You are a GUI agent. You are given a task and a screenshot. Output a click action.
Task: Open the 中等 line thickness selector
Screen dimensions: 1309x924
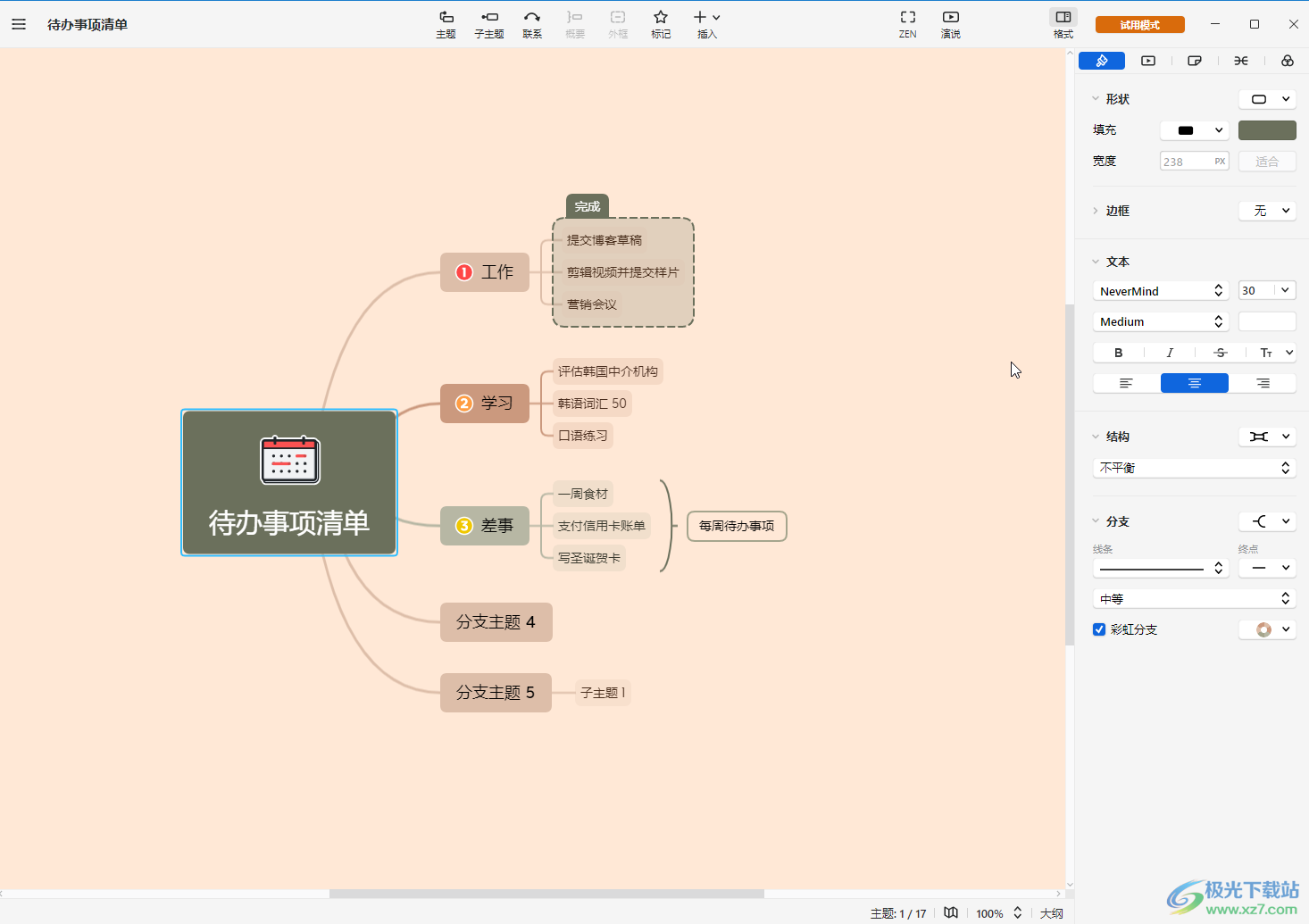(x=1195, y=598)
